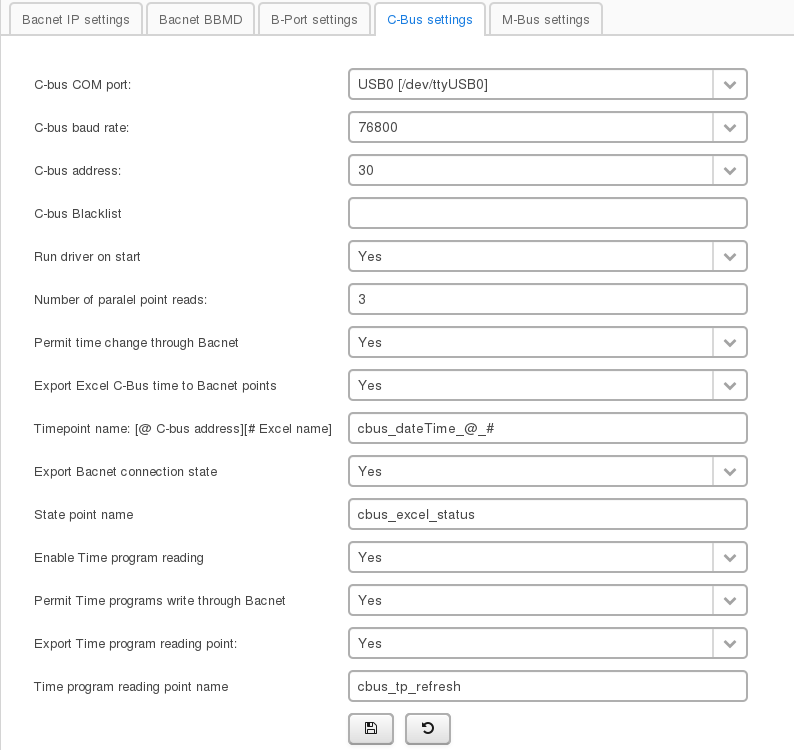Edit the Time program reading point name field
Viewport: 794px width, 750px height.
(547, 686)
